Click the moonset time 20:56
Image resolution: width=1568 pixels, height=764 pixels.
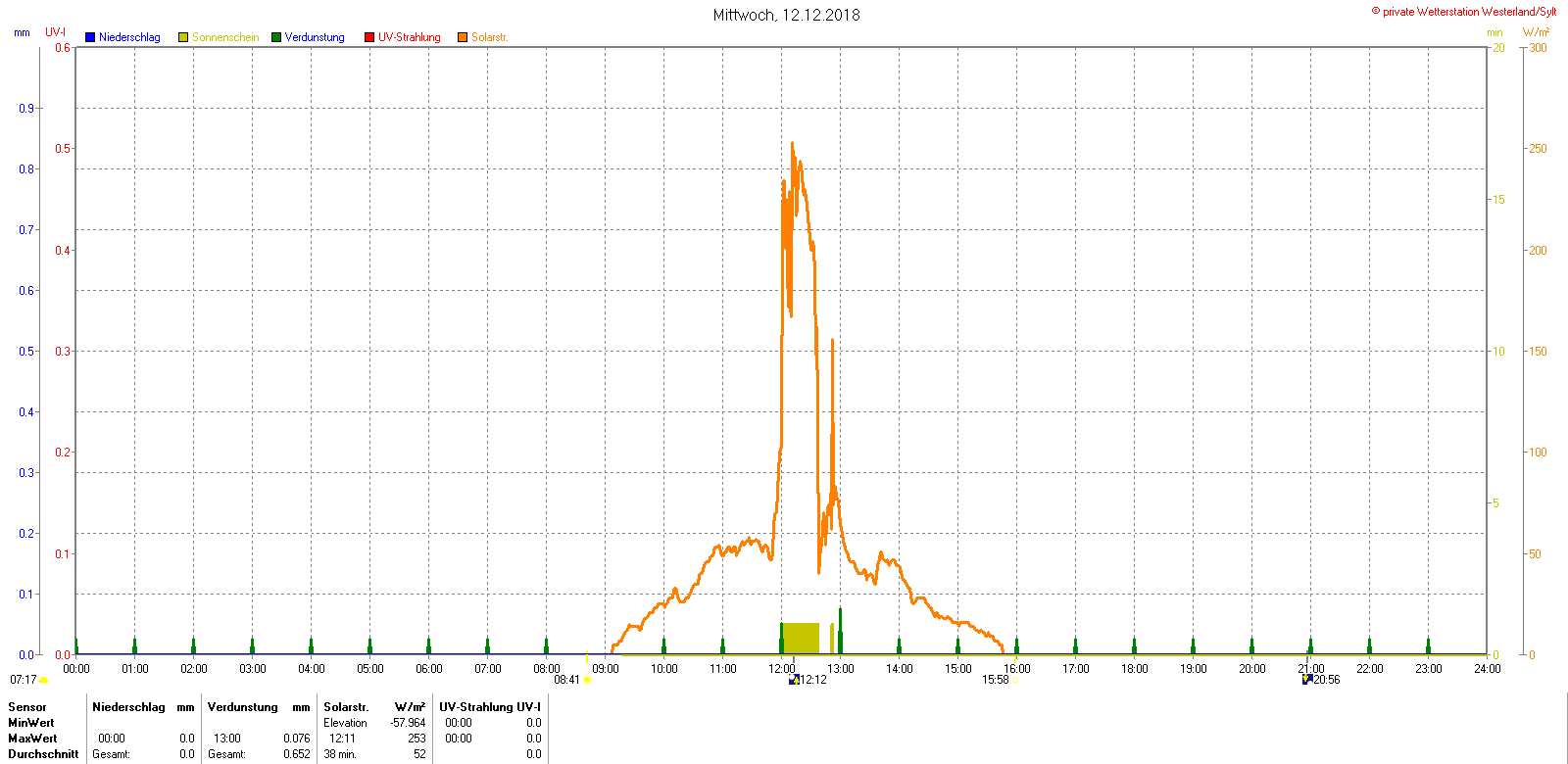[x=1327, y=680]
